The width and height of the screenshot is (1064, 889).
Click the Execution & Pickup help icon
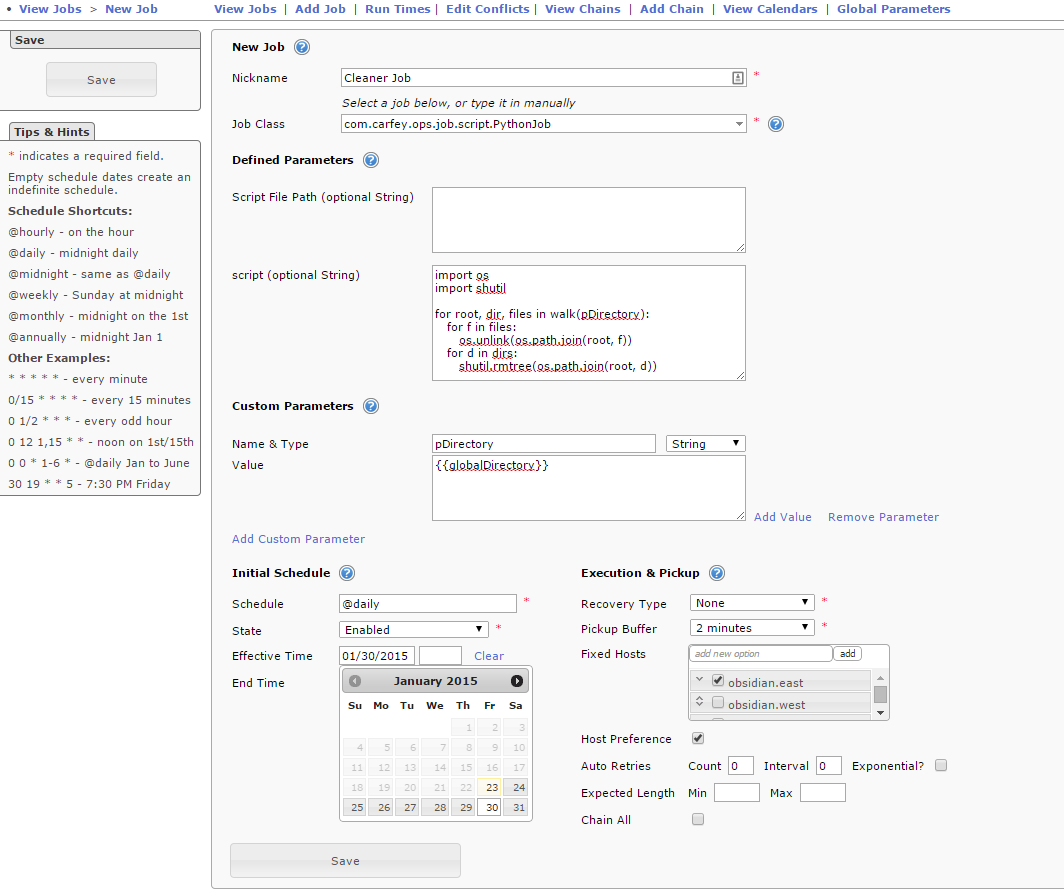[717, 573]
